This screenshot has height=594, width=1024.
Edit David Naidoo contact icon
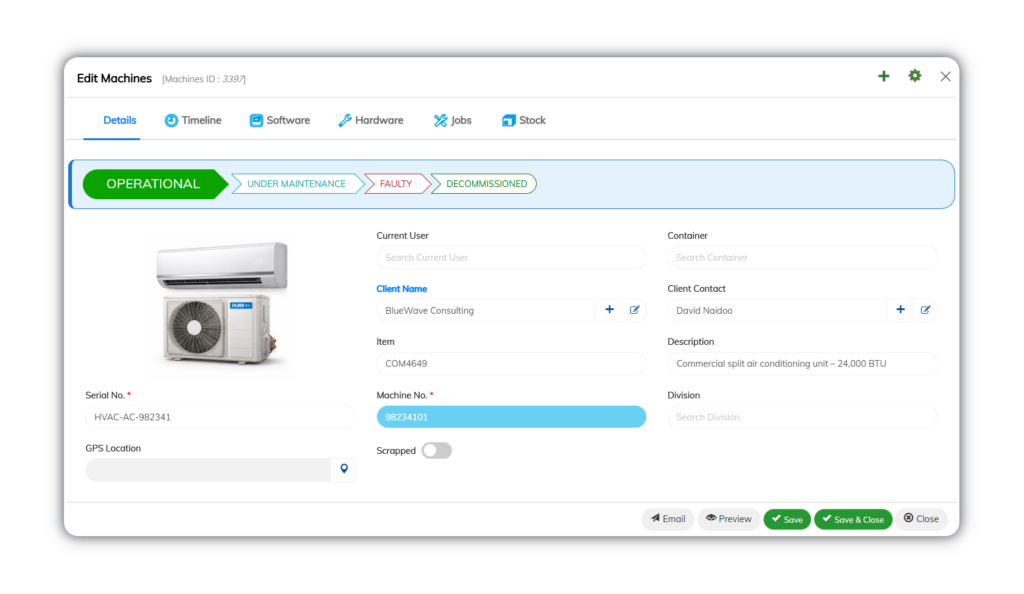(x=925, y=310)
